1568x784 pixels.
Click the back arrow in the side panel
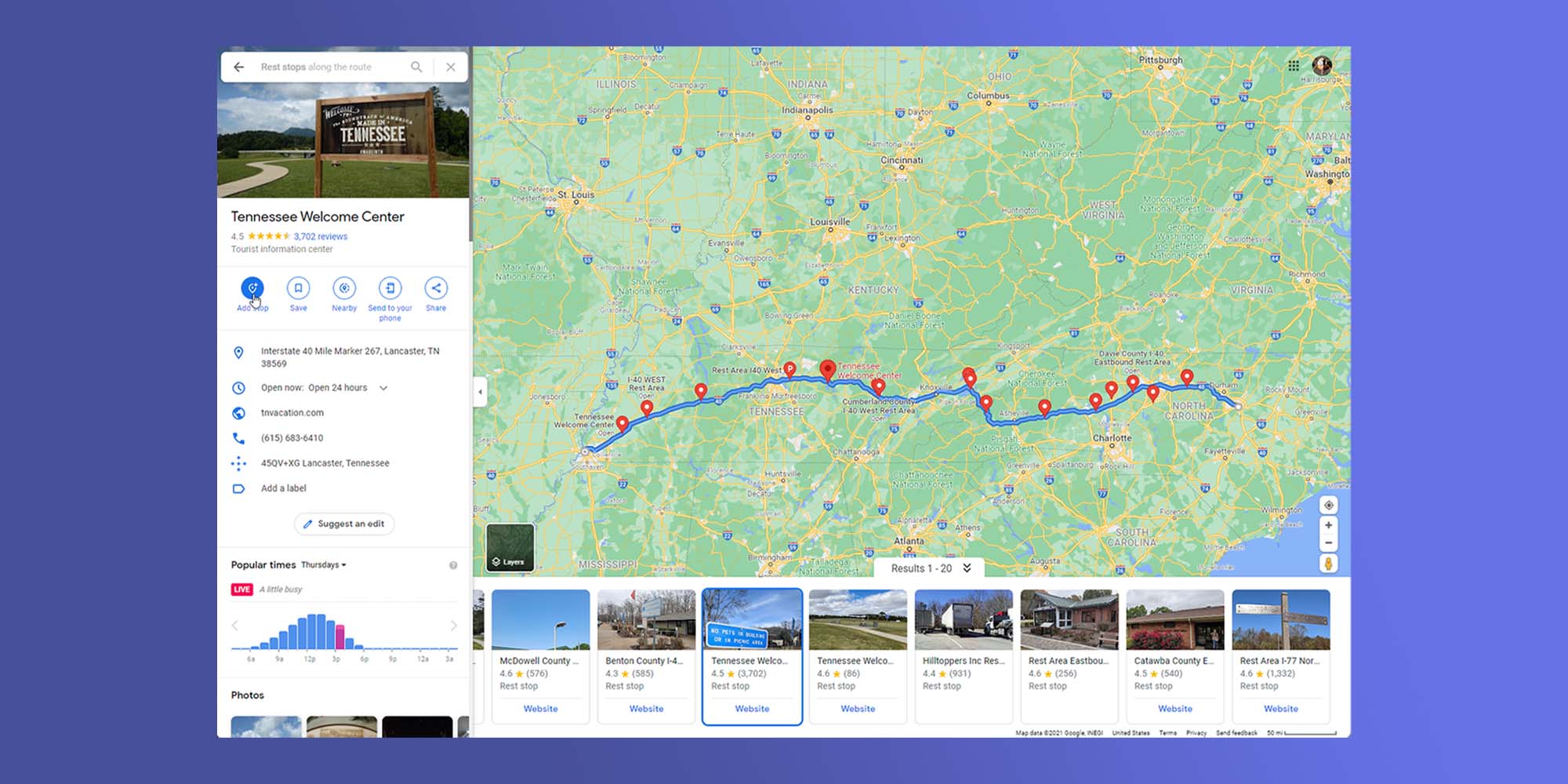coord(239,67)
